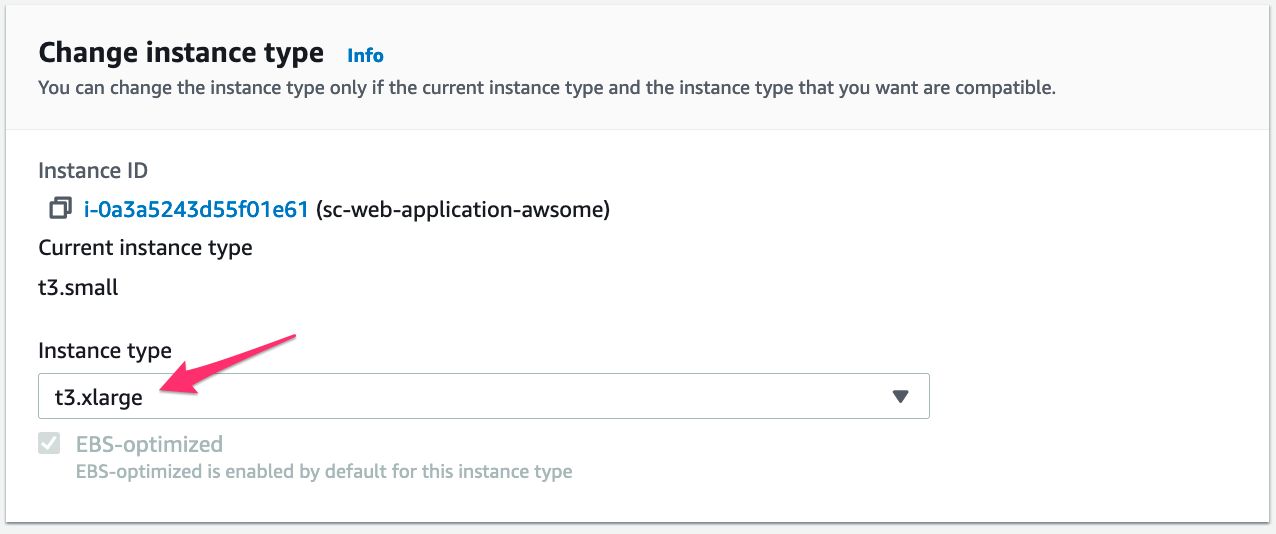1276x534 pixels.
Task: Click the t3.small current instance type value
Action: 78,288
